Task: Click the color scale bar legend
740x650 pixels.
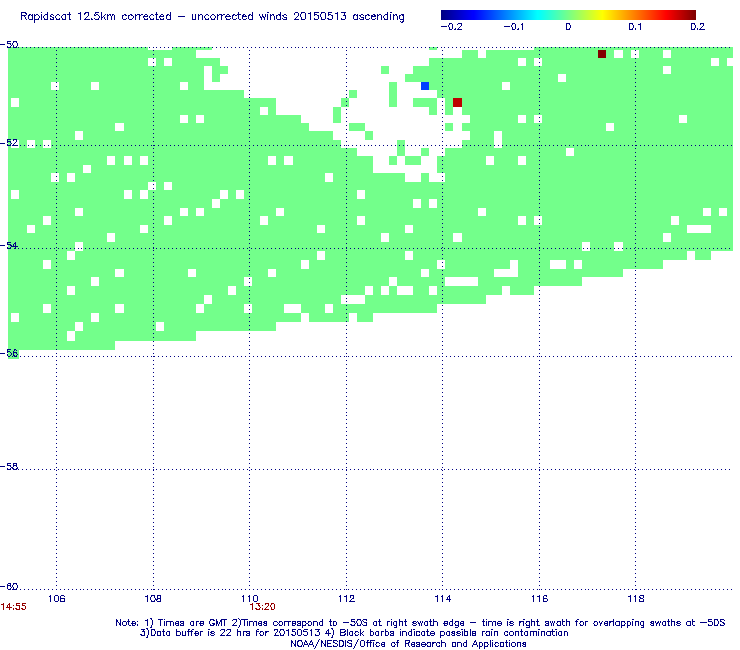Action: click(x=568, y=15)
